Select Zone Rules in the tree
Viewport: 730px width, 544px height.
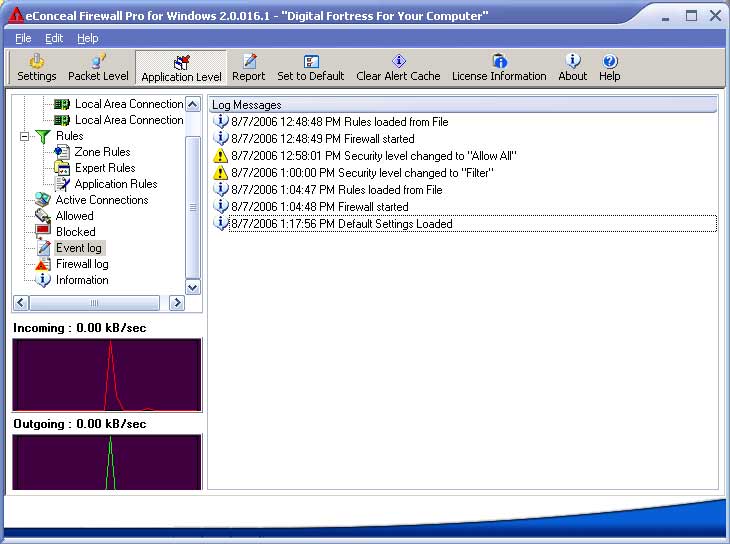point(102,152)
